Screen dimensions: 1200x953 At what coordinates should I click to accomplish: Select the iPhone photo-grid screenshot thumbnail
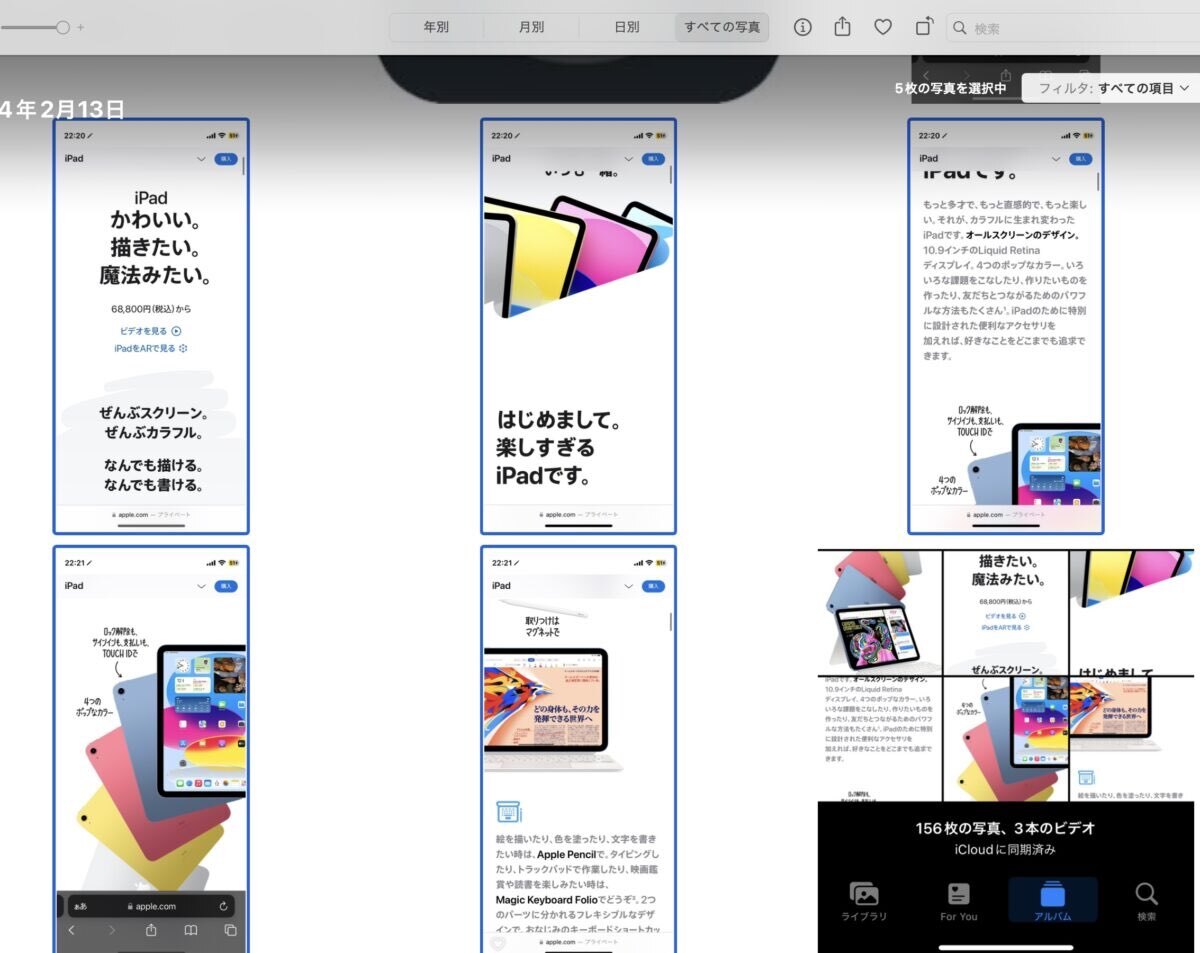(x=1006, y=749)
